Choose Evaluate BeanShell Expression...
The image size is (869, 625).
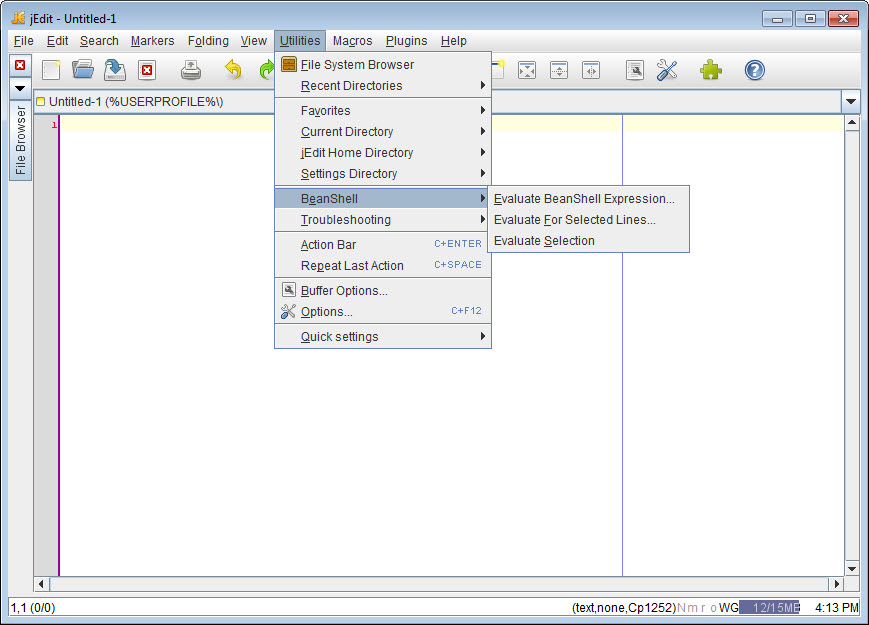tap(589, 199)
